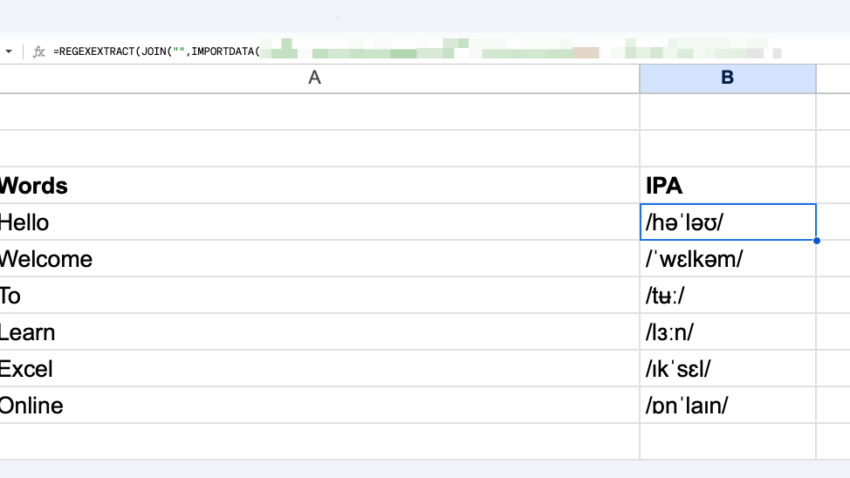Screen dimensions: 850x478
Task: Select the /tʉː/ IPA cell
Action: tap(727, 296)
